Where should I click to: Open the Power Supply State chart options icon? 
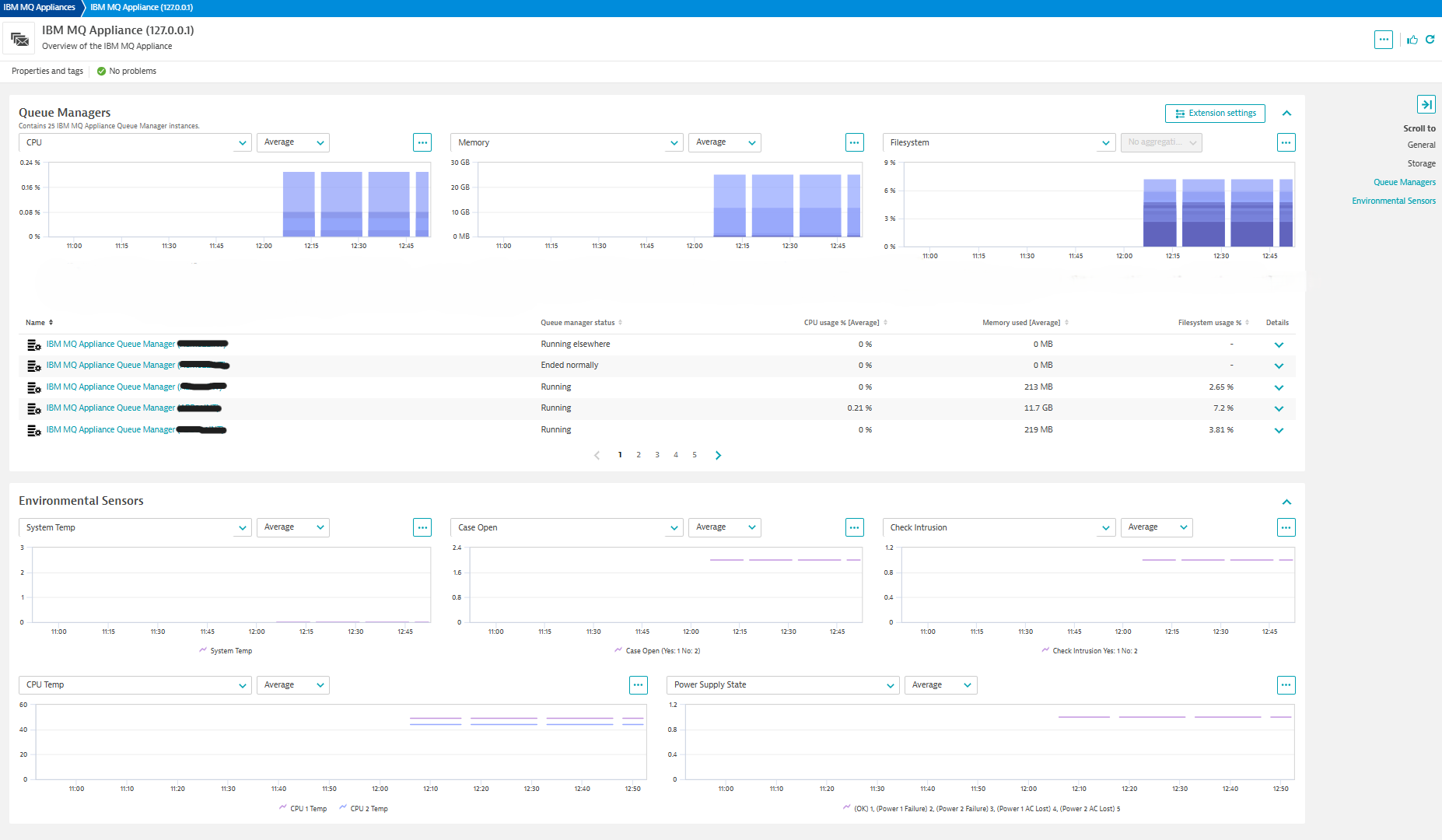point(1286,685)
